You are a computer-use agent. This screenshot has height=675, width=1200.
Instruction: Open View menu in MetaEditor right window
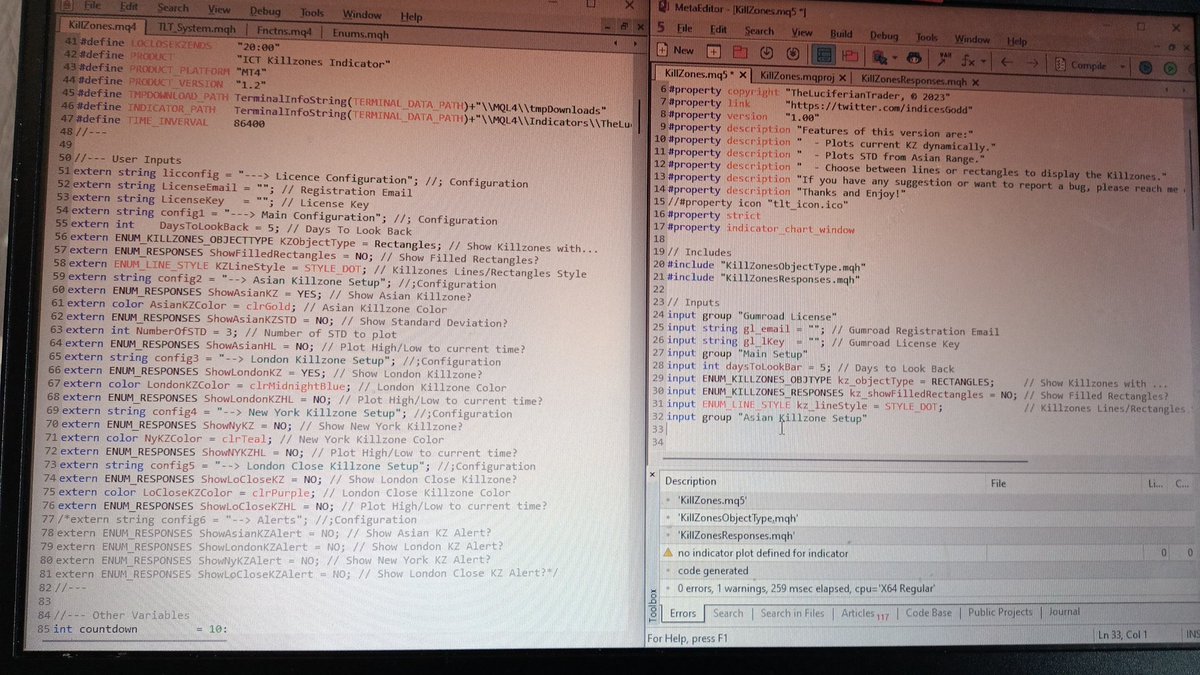(803, 32)
